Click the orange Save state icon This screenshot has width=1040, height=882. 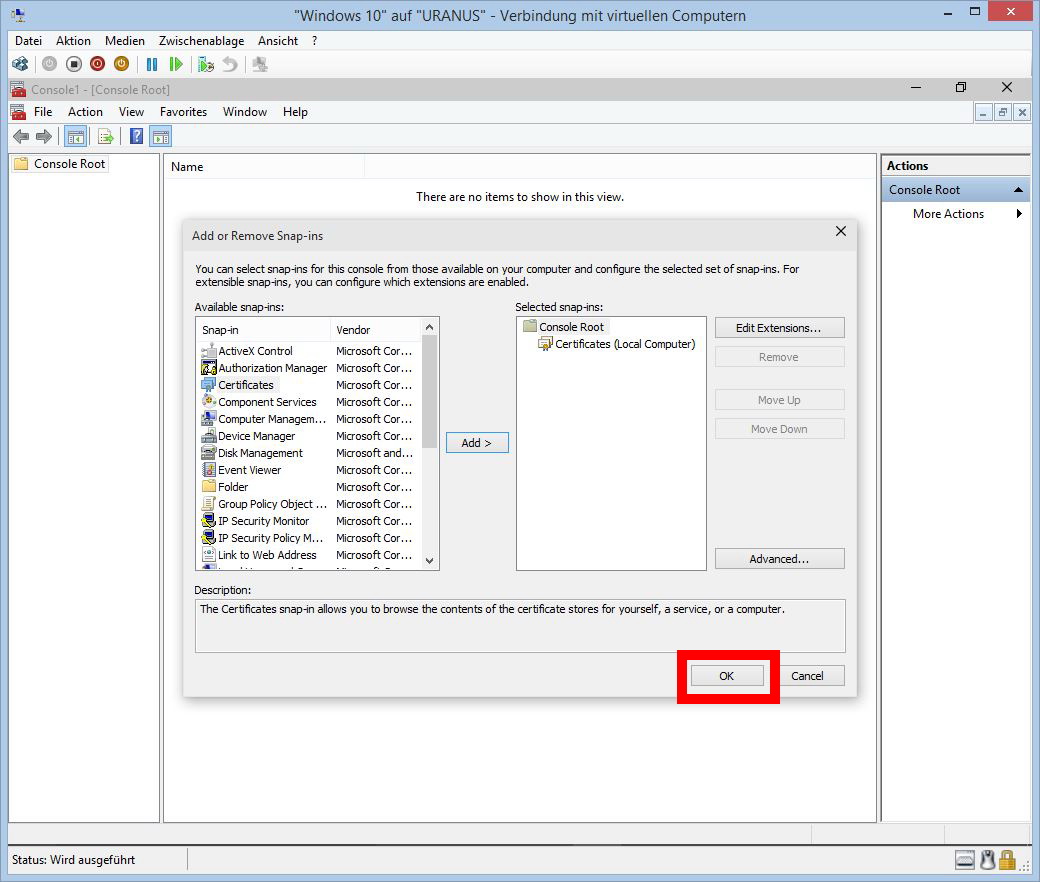click(121, 64)
